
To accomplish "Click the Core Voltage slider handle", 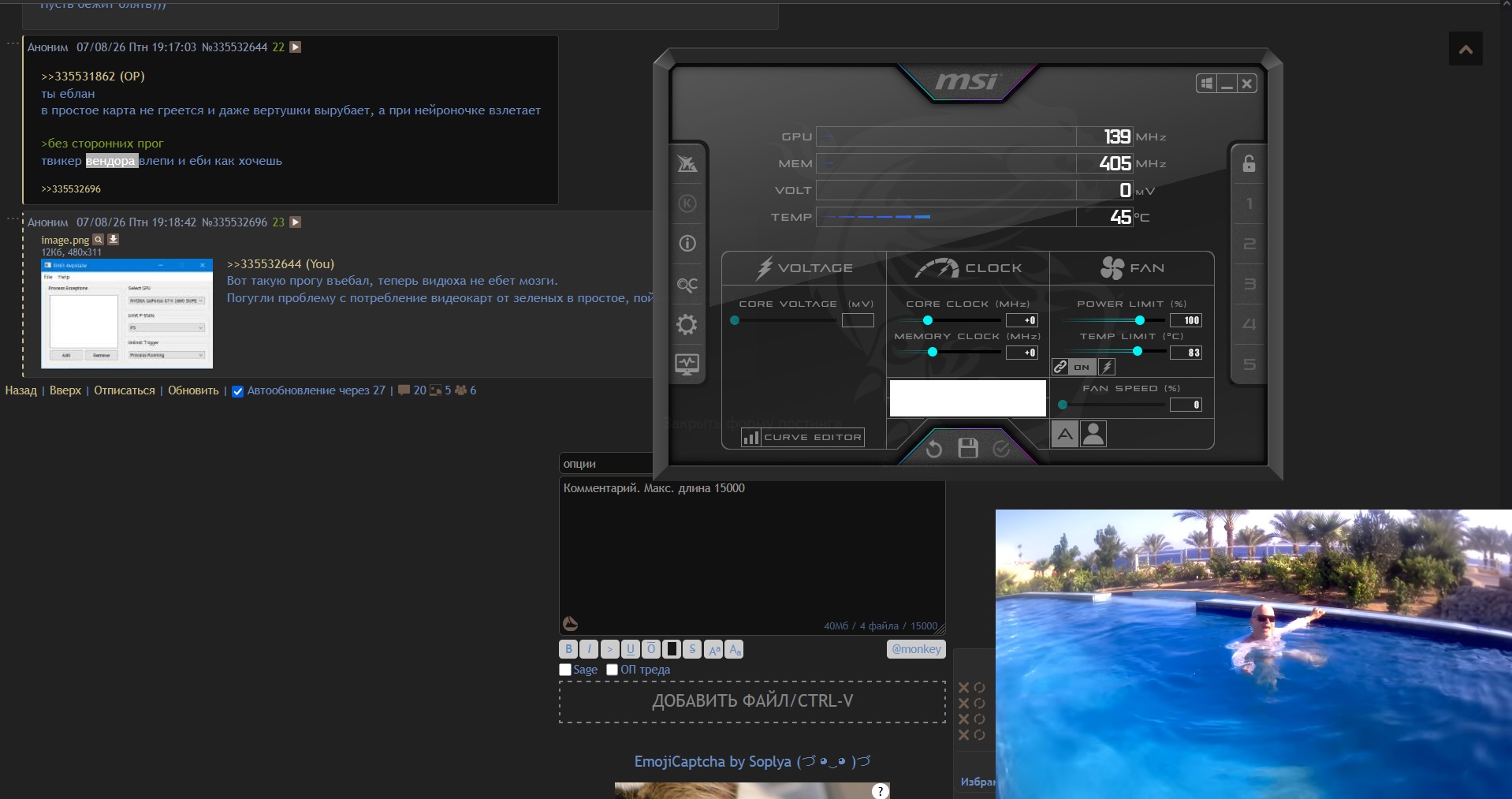I will click(x=735, y=320).
